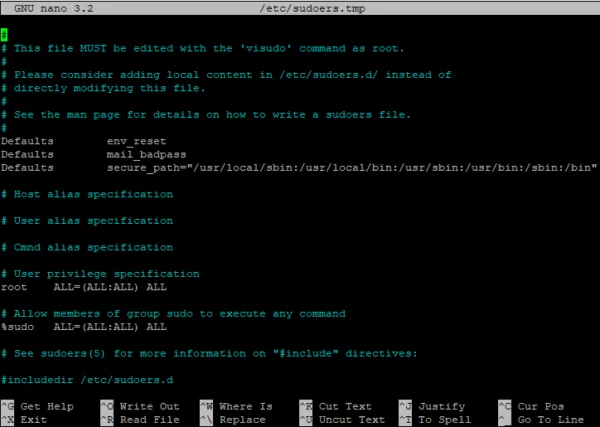Click the Read File shortcut
The image size is (600, 427).
[148, 420]
